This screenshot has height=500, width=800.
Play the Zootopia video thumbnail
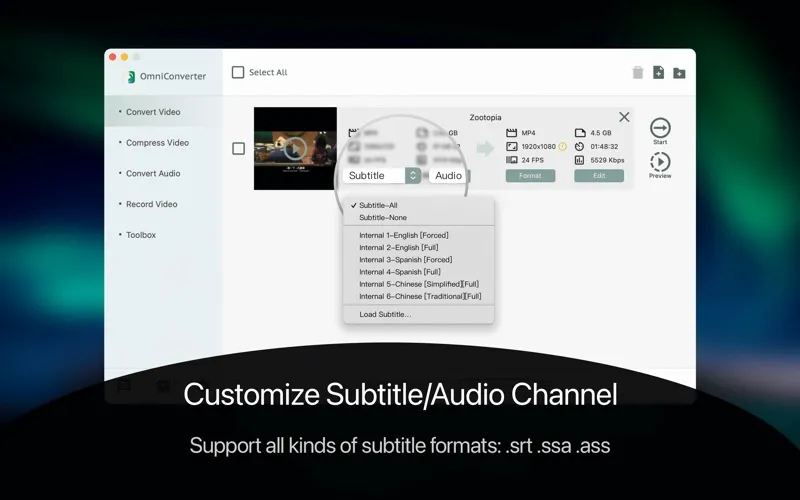(295, 148)
